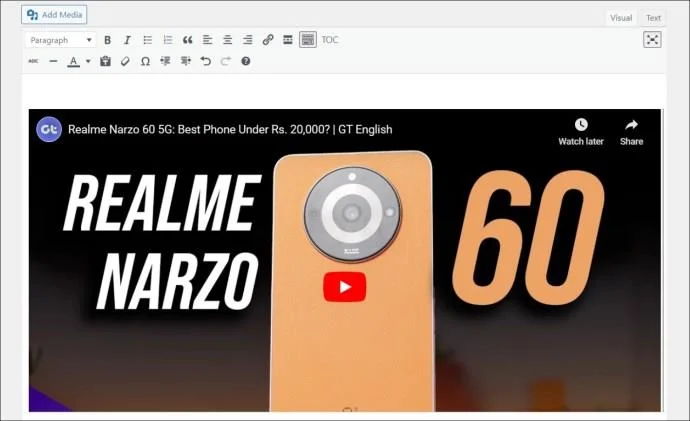Open the Realme Narzo 60 5G video title
This screenshot has height=421, width=690.
(230, 129)
